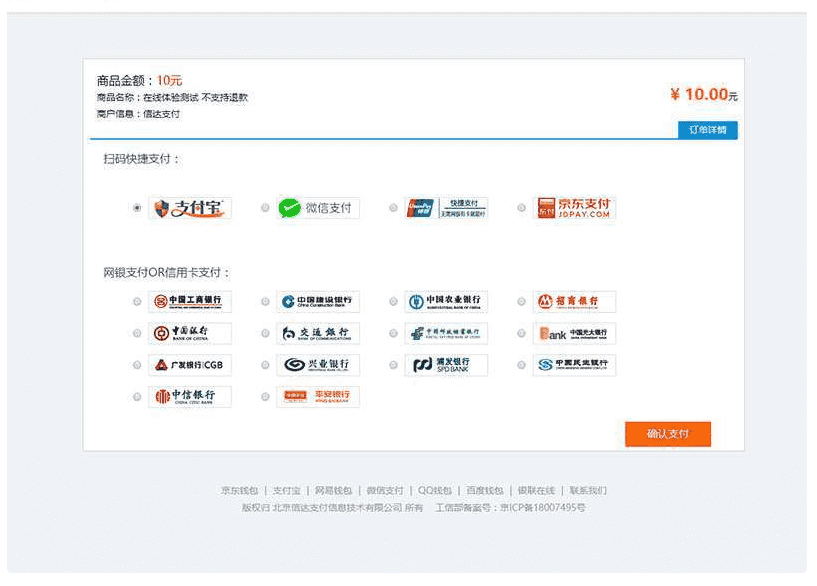Click the 中国农业银行 logo

(x=446, y=302)
